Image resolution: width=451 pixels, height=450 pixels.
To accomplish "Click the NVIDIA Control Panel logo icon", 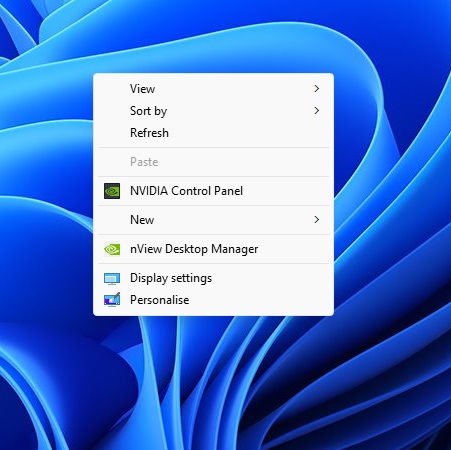I will tap(112, 191).
